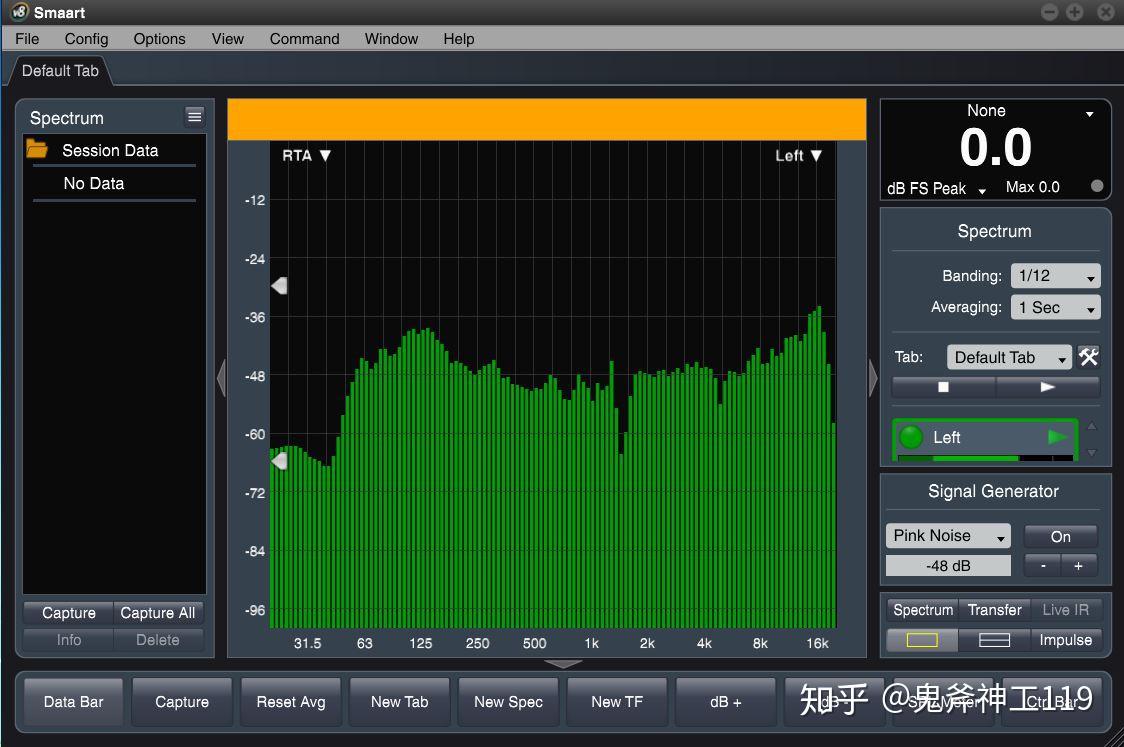This screenshot has width=1124, height=747.
Task: Switch to Impulse mode
Action: pyautogui.click(x=1065, y=639)
